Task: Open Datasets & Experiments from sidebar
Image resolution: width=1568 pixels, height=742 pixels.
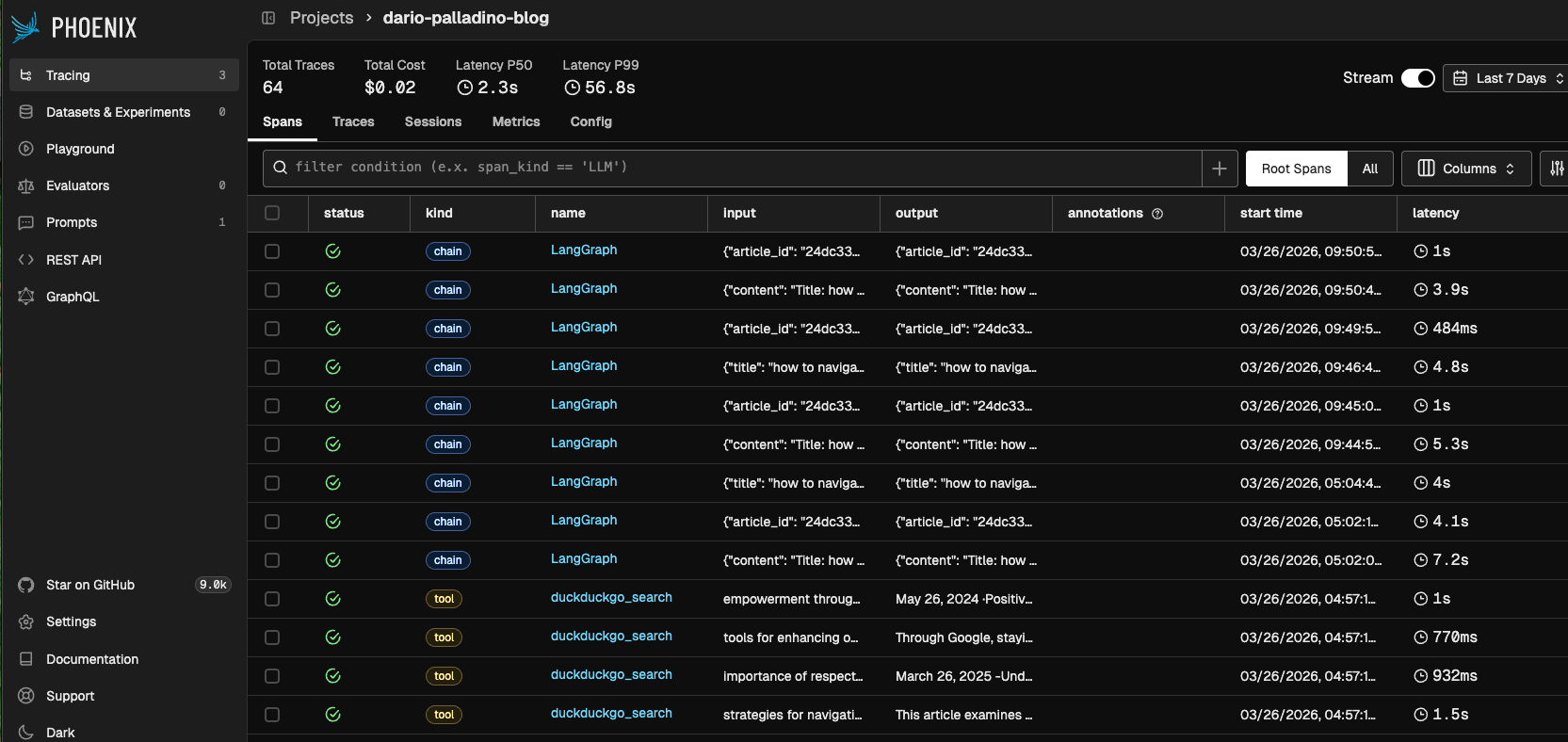Action: coord(118,112)
